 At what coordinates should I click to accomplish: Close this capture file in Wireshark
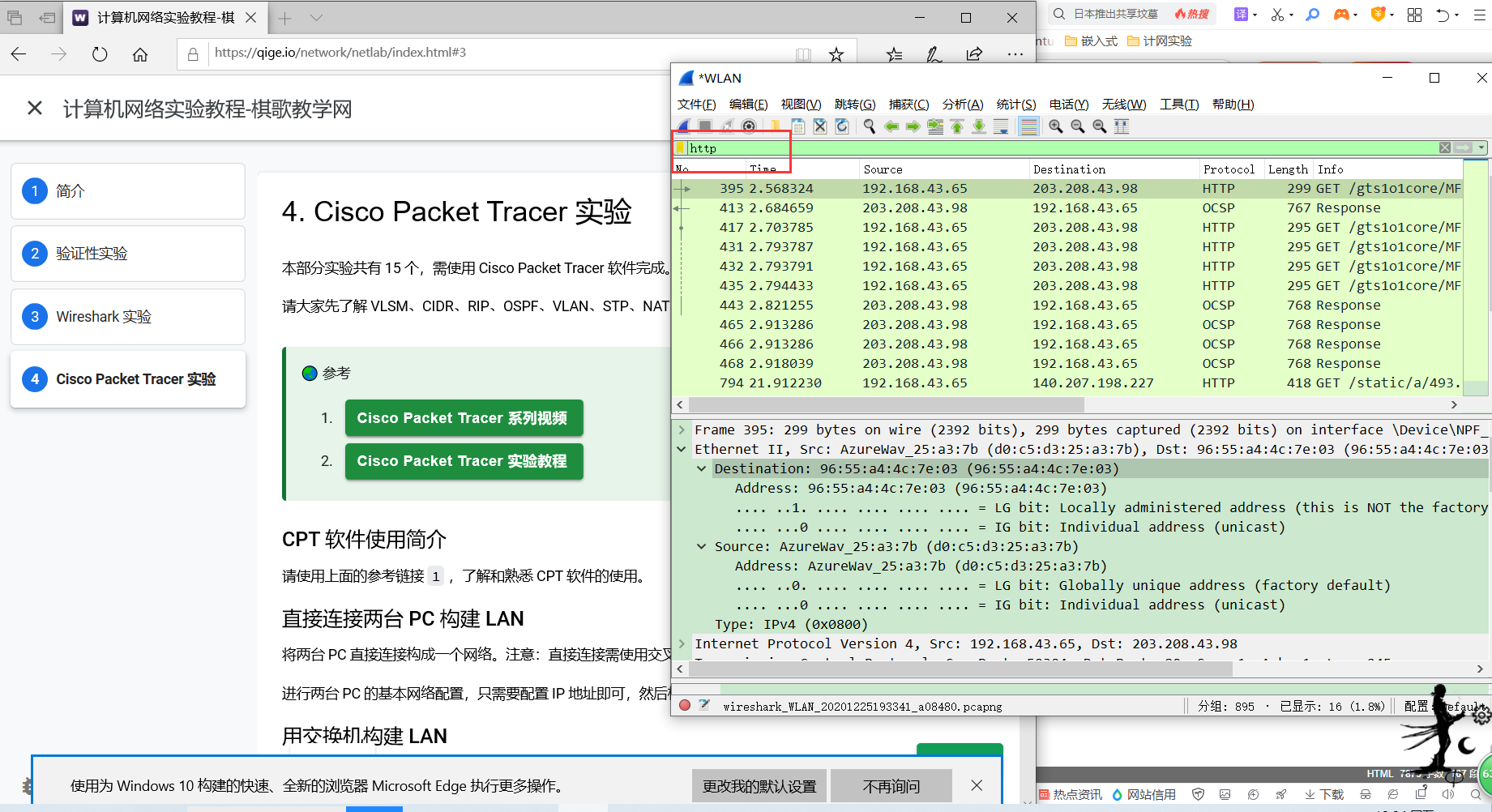coord(820,126)
